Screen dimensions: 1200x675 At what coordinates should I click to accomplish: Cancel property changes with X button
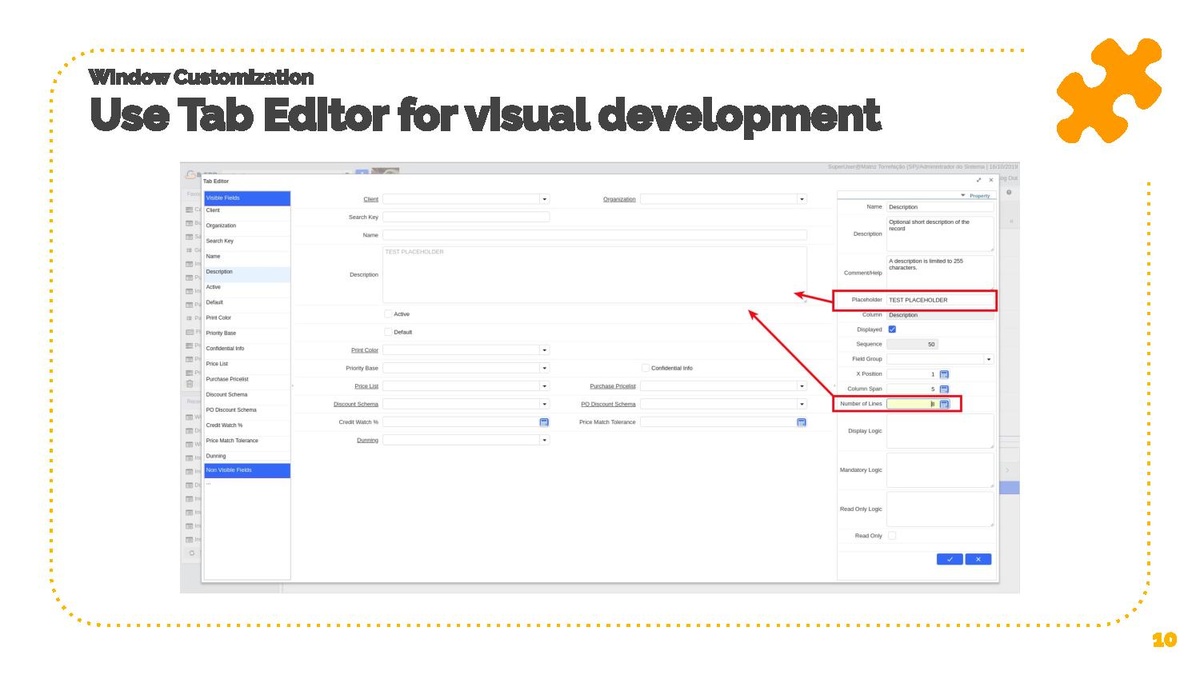point(978,559)
